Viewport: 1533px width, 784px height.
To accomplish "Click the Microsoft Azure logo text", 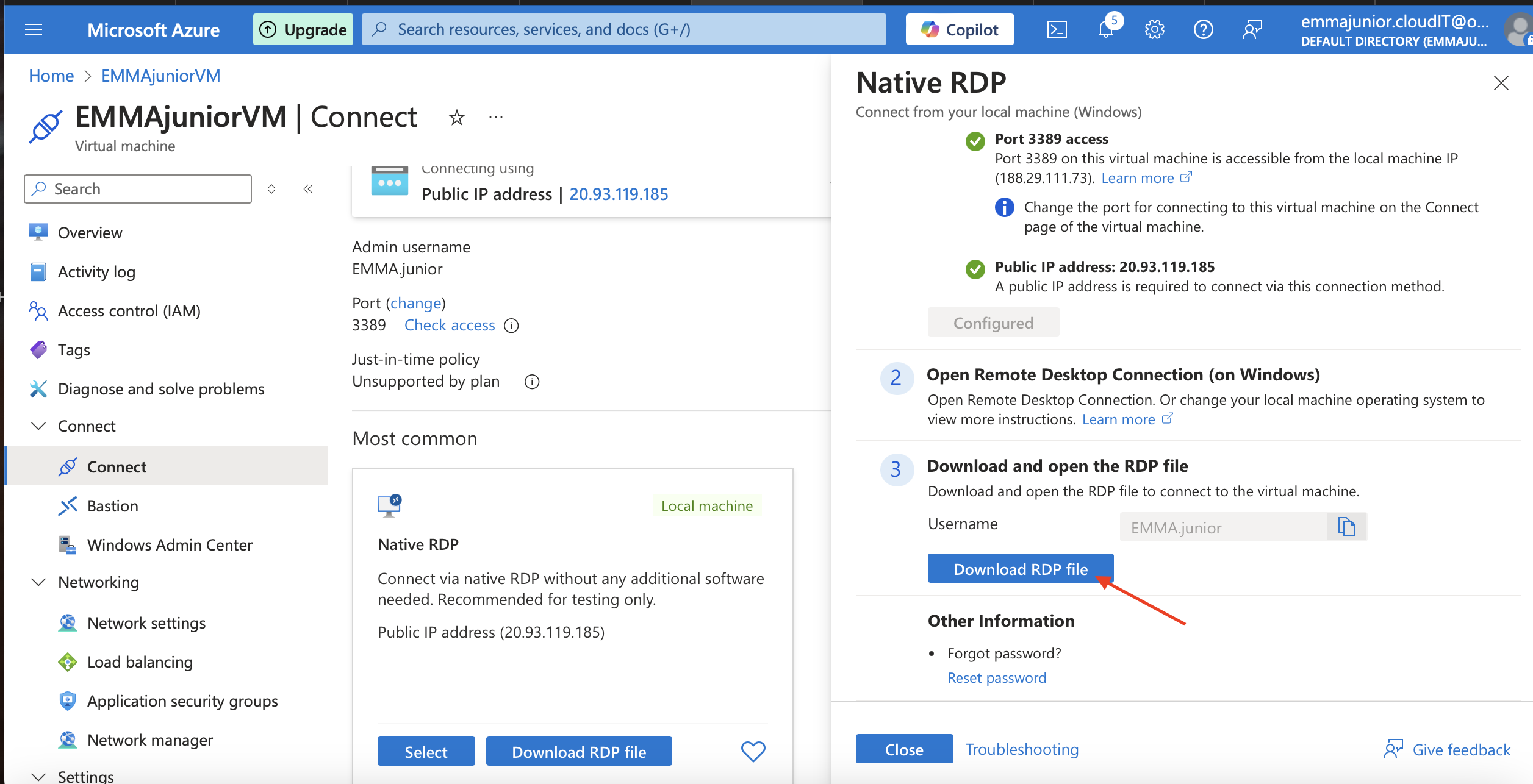I will [x=153, y=30].
